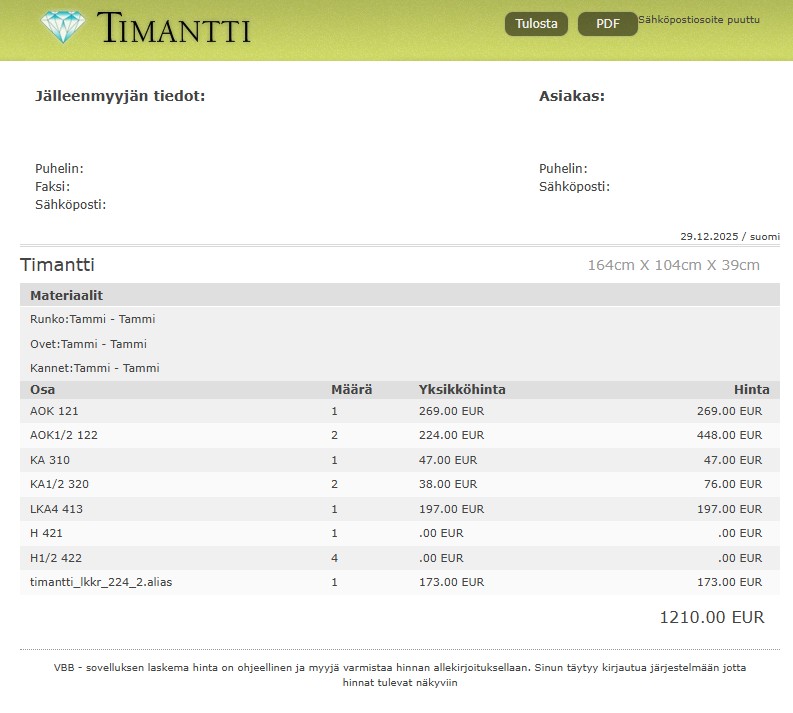793x713 pixels.
Task: Click the Sähköpostiosoite puuttu notice text
Action: pyautogui.click(x=699, y=20)
